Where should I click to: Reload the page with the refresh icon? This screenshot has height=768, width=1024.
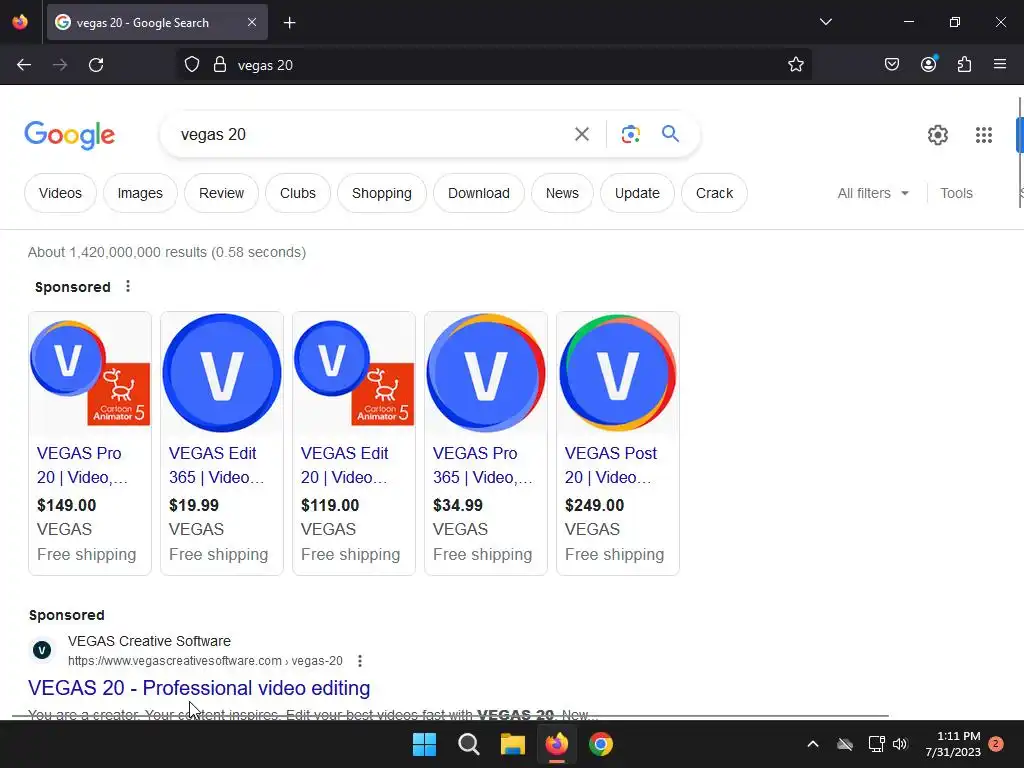pyautogui.click(x=96, y=65)
